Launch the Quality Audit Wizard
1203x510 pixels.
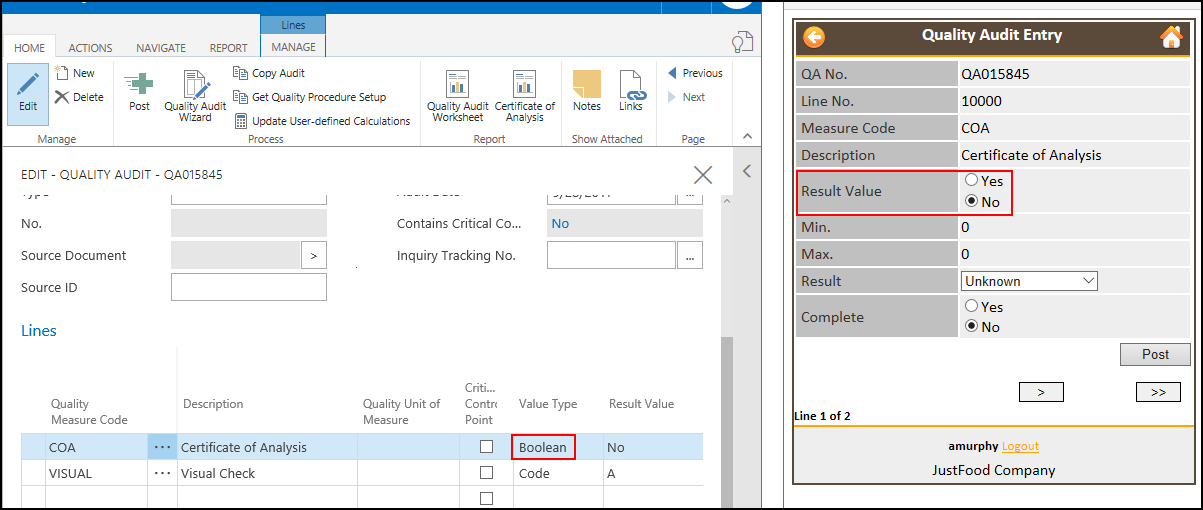tap(195, 96)
